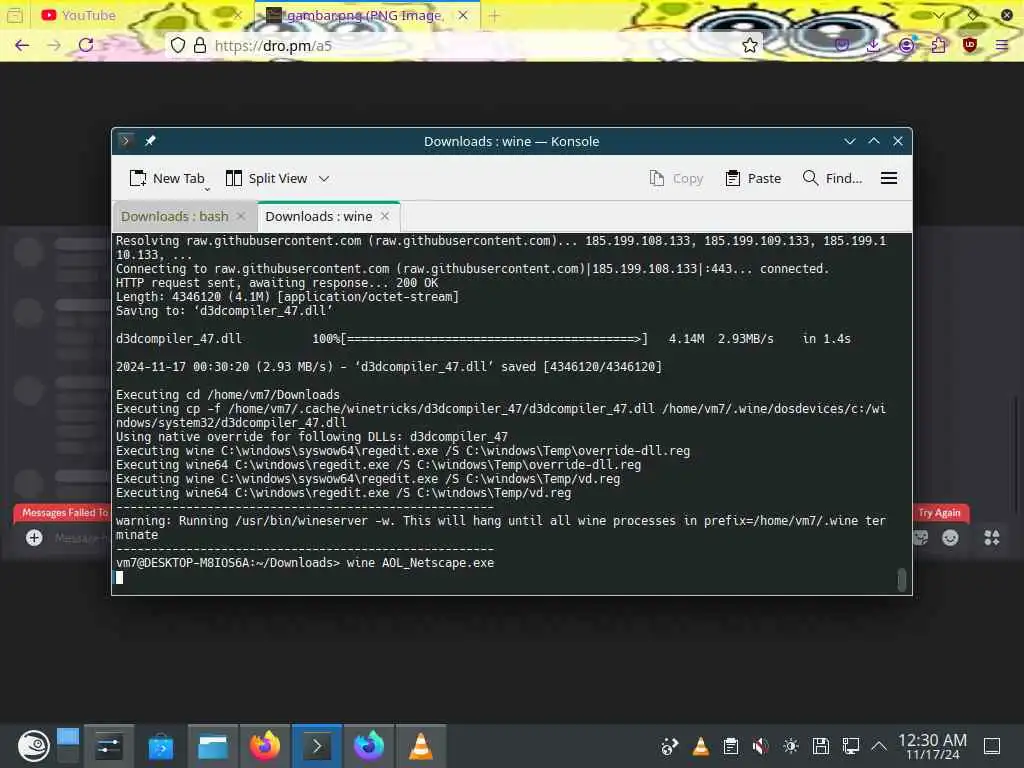This screenshot has width=1024, height=768.
Task: Go forward one page in Firefox
Action: pos(54,45)
